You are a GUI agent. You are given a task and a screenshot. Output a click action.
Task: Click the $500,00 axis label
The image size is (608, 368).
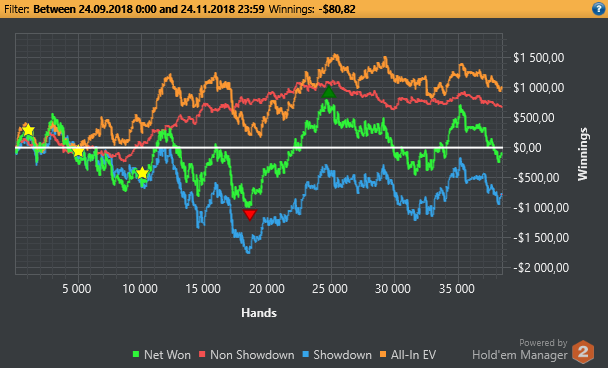click(534, 118)
